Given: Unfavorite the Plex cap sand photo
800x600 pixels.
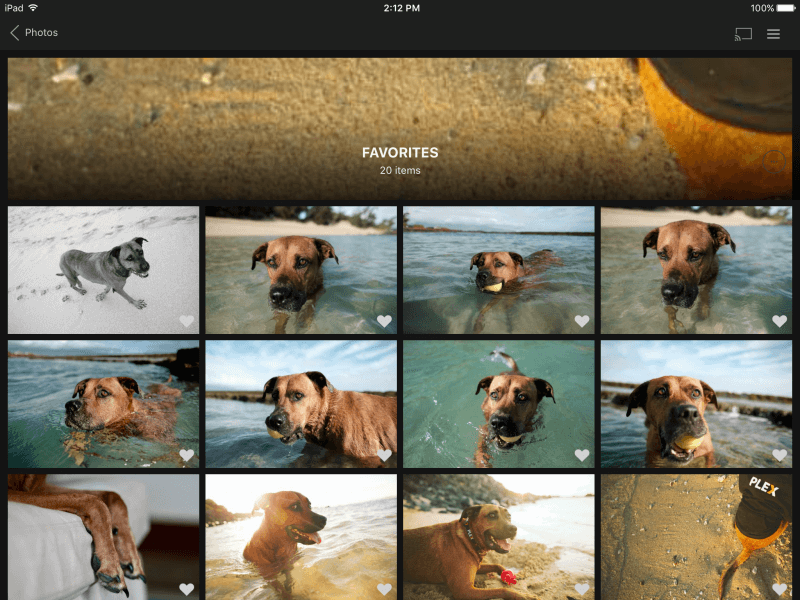Looking at the screenshot, I should point(779,589).
